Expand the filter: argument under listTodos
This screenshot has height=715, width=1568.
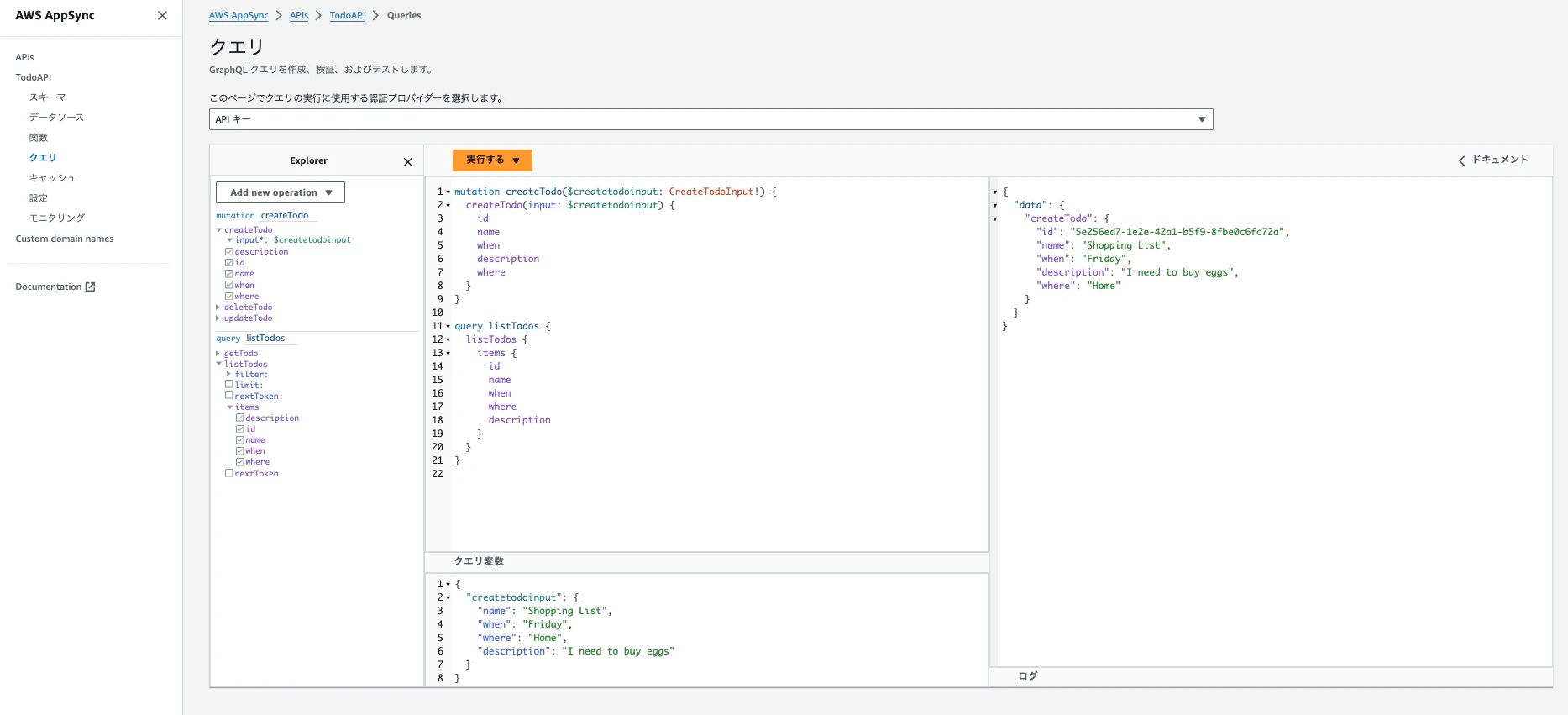[229, 374]
